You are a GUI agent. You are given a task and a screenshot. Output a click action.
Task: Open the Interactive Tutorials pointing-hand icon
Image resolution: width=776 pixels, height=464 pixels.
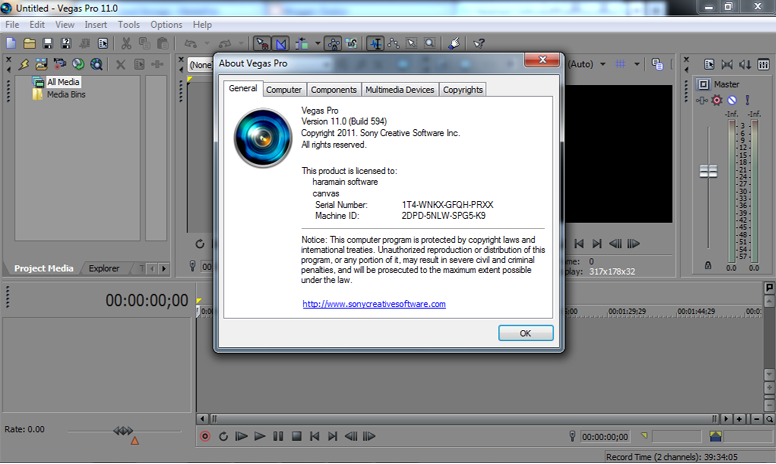tap(454, 44)
